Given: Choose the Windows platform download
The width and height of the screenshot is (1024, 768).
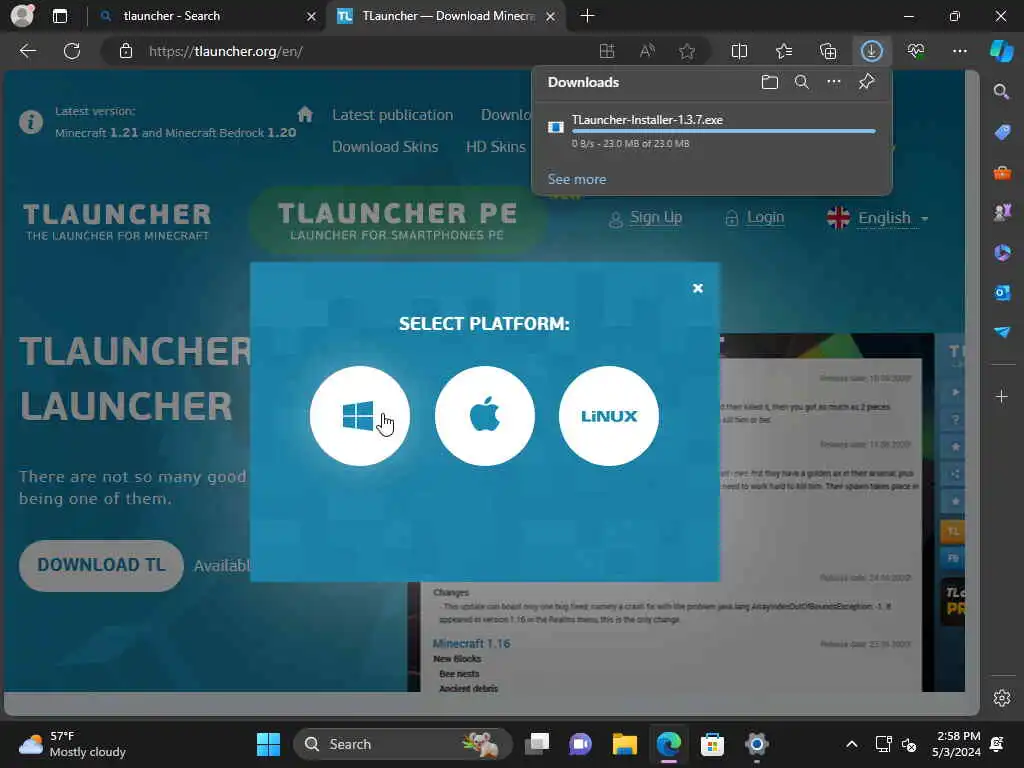Looking at the screenshot, I should point(360,416).
